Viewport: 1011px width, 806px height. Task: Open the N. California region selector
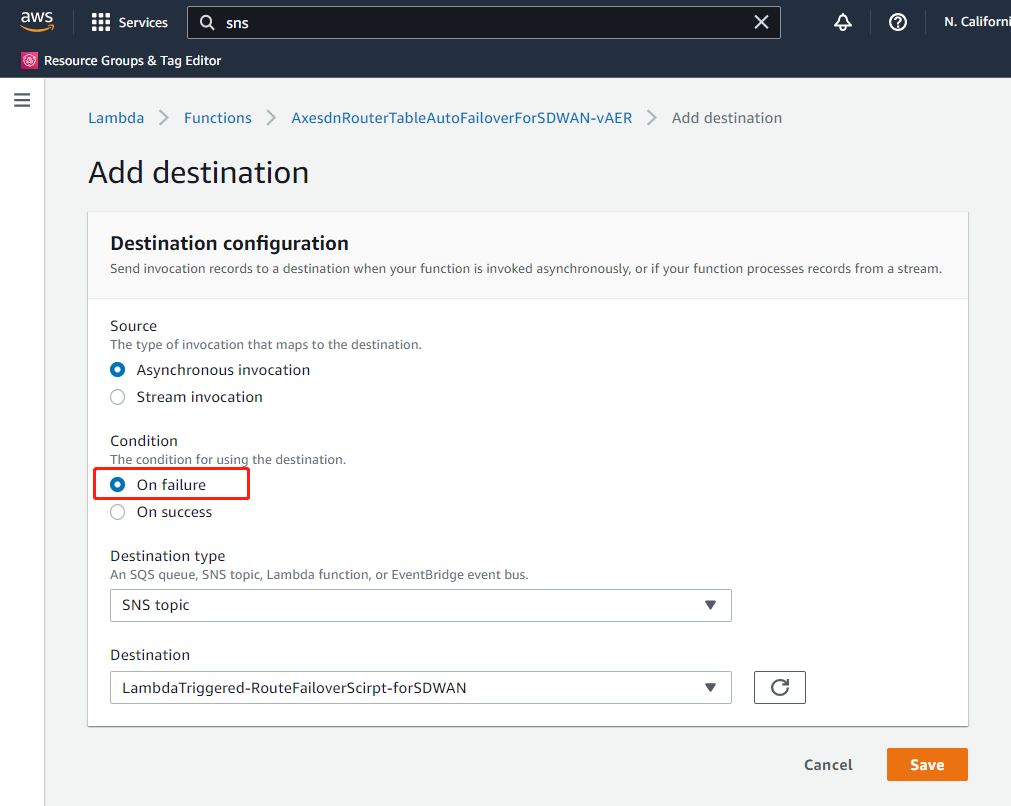(x=976, y=22)
